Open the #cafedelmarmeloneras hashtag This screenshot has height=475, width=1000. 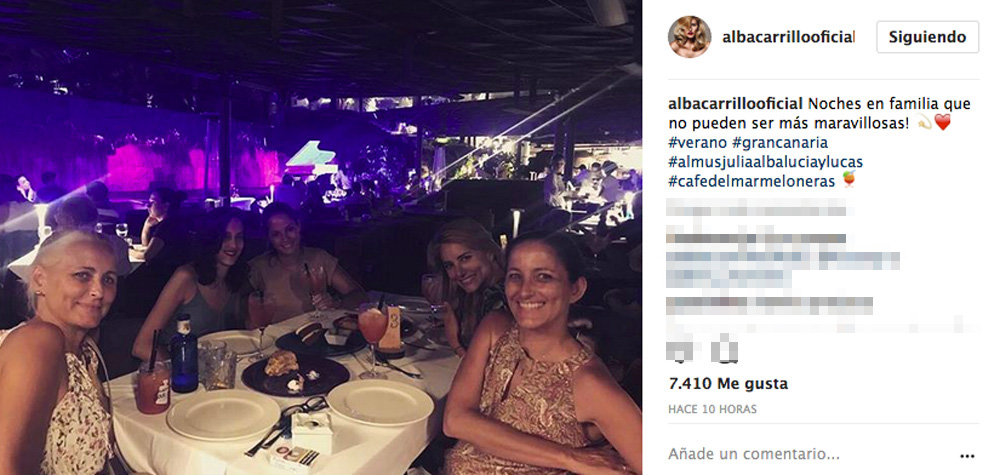[x=751, y=182]
